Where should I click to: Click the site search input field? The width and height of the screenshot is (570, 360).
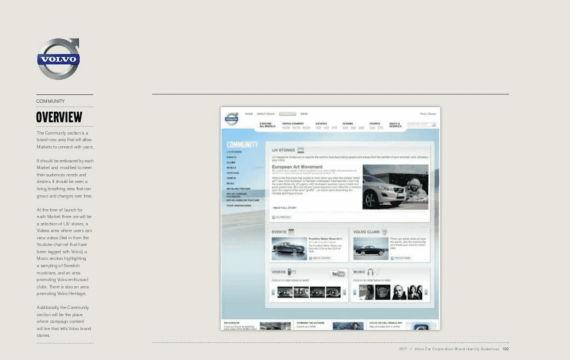point(421,124)
